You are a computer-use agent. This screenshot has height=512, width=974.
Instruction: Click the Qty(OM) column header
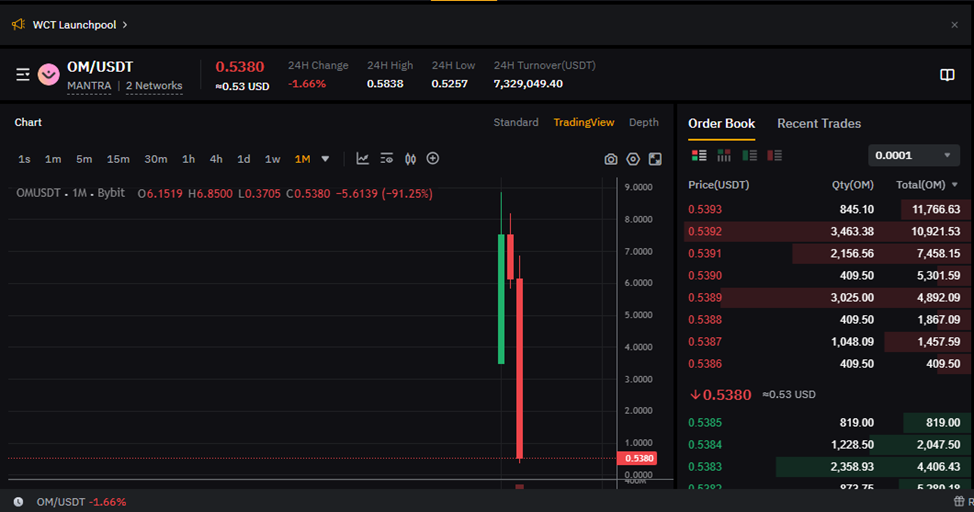tap(852, 185)
